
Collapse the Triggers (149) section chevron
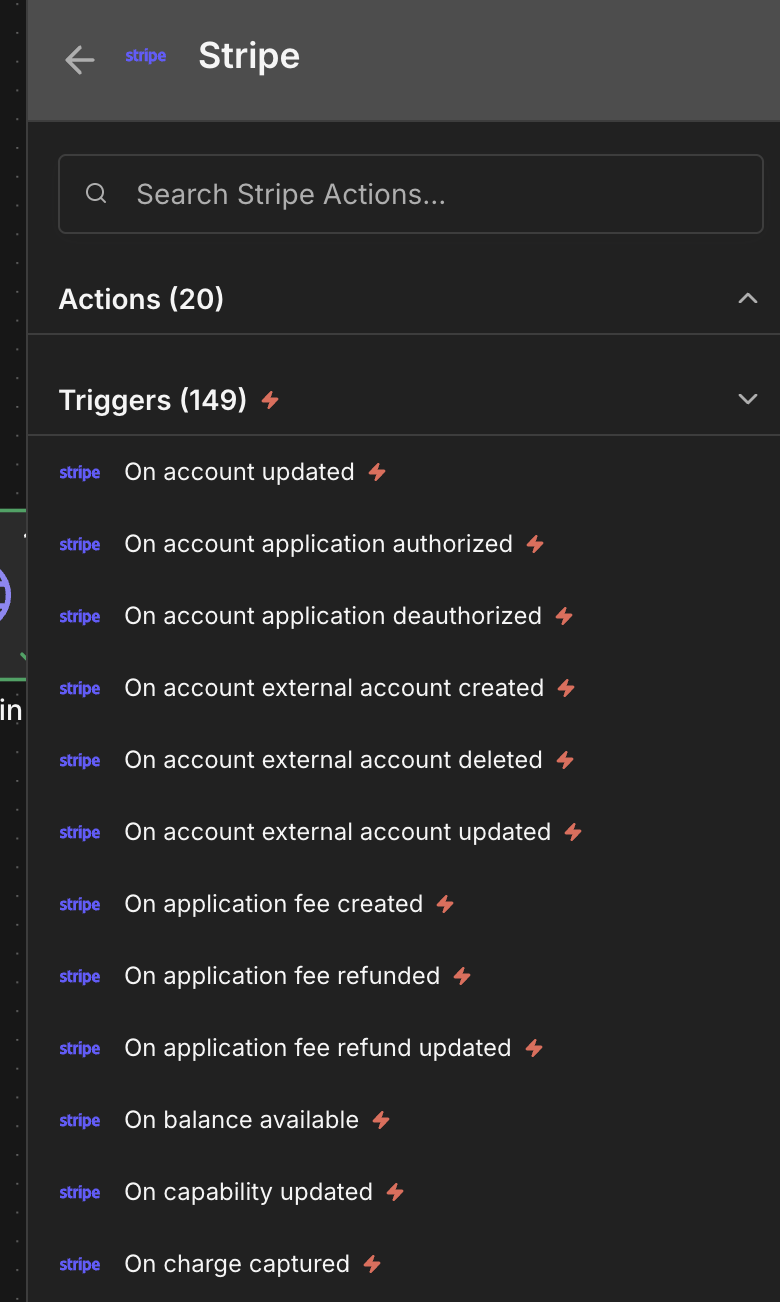747,399
